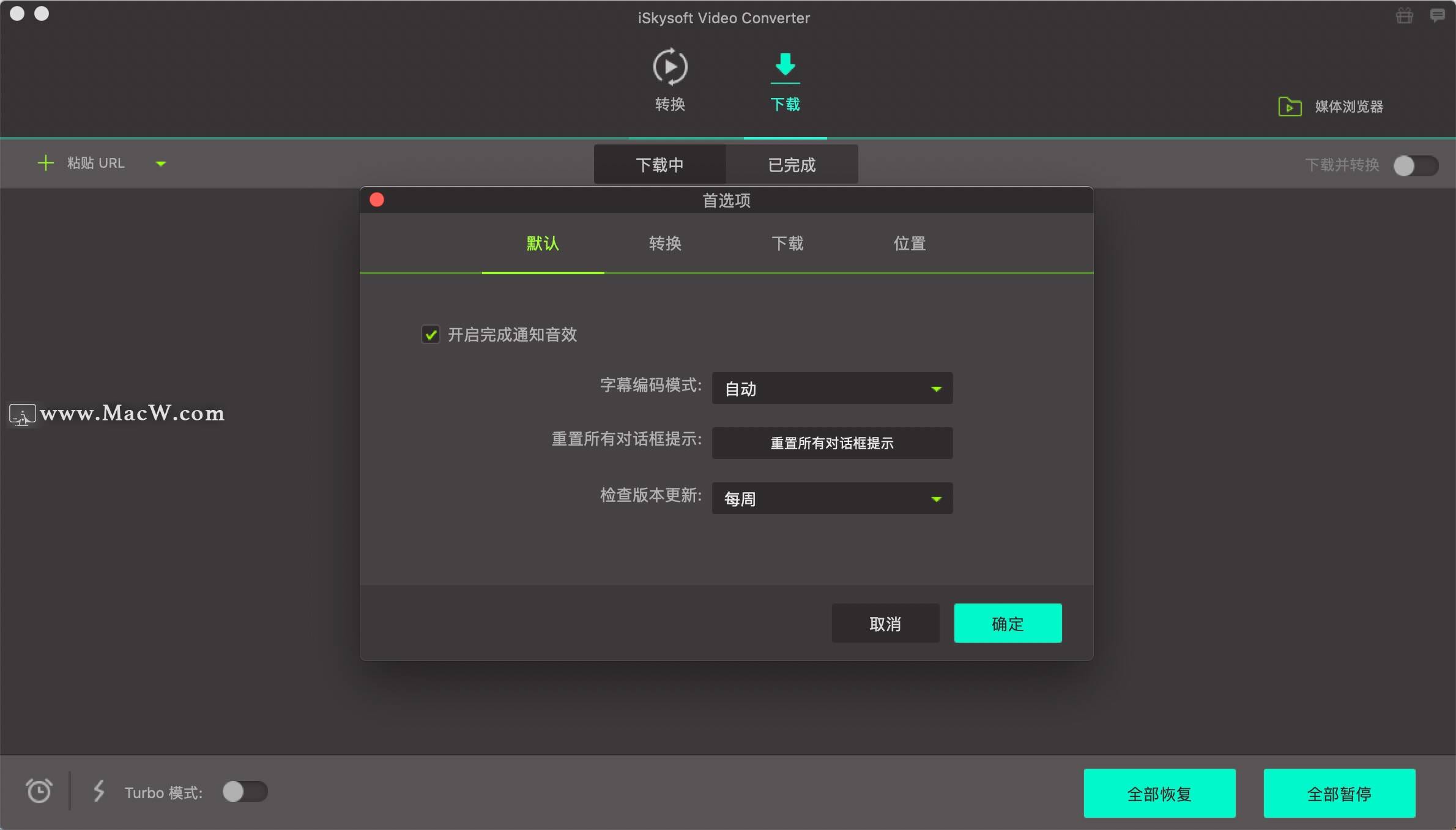Viewport: 1456px width, 830px height.
Task: Click the alarm clock schedule icon
Action: coord(39,791)
